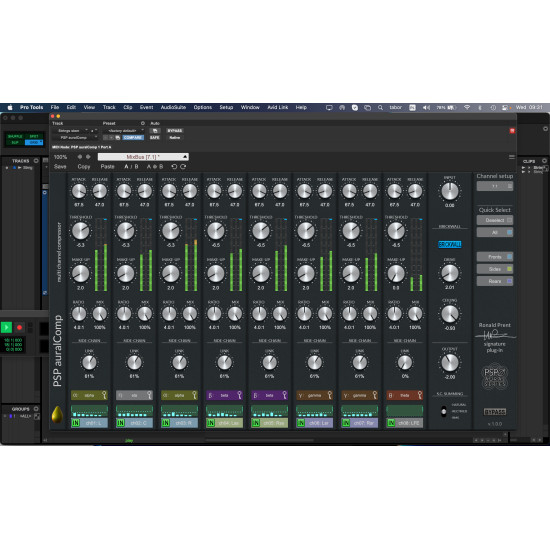Image resolution: width=550 pixels, height=550 pixels.
Task: Open the AudioSuite menu
Action: click(x=173, y=107)
